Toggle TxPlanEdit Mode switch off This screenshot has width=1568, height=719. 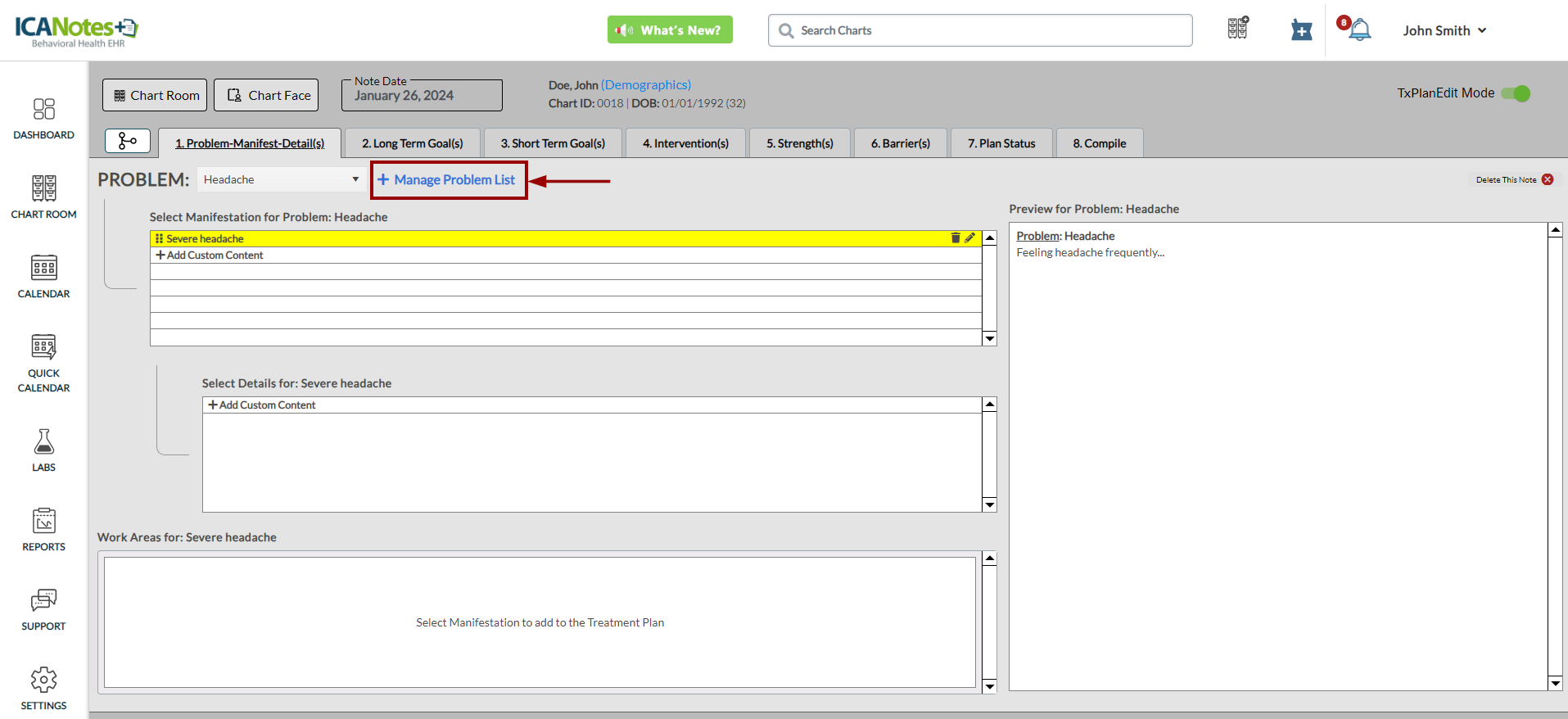[x=1516, y=93]
